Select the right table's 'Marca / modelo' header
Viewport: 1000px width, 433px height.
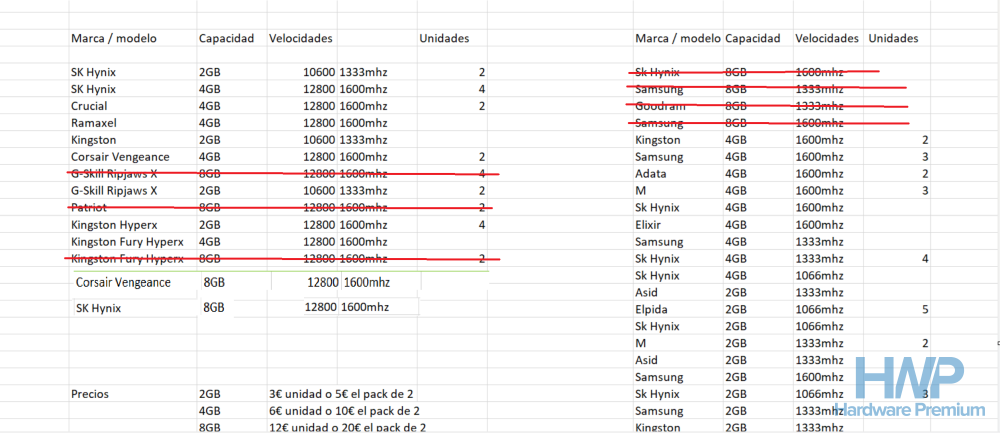pyautogui.click(x=678, y=38)
